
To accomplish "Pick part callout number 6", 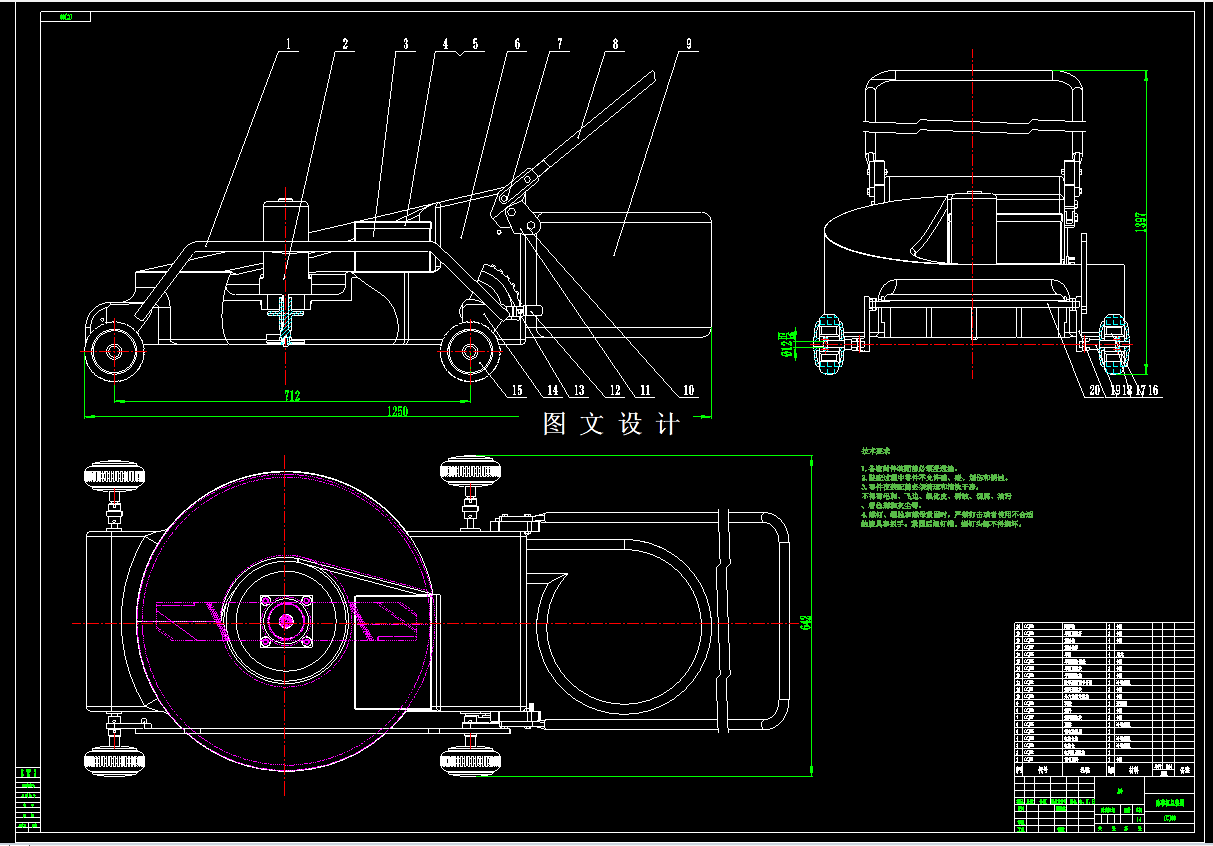I will (x=517, y=44).
